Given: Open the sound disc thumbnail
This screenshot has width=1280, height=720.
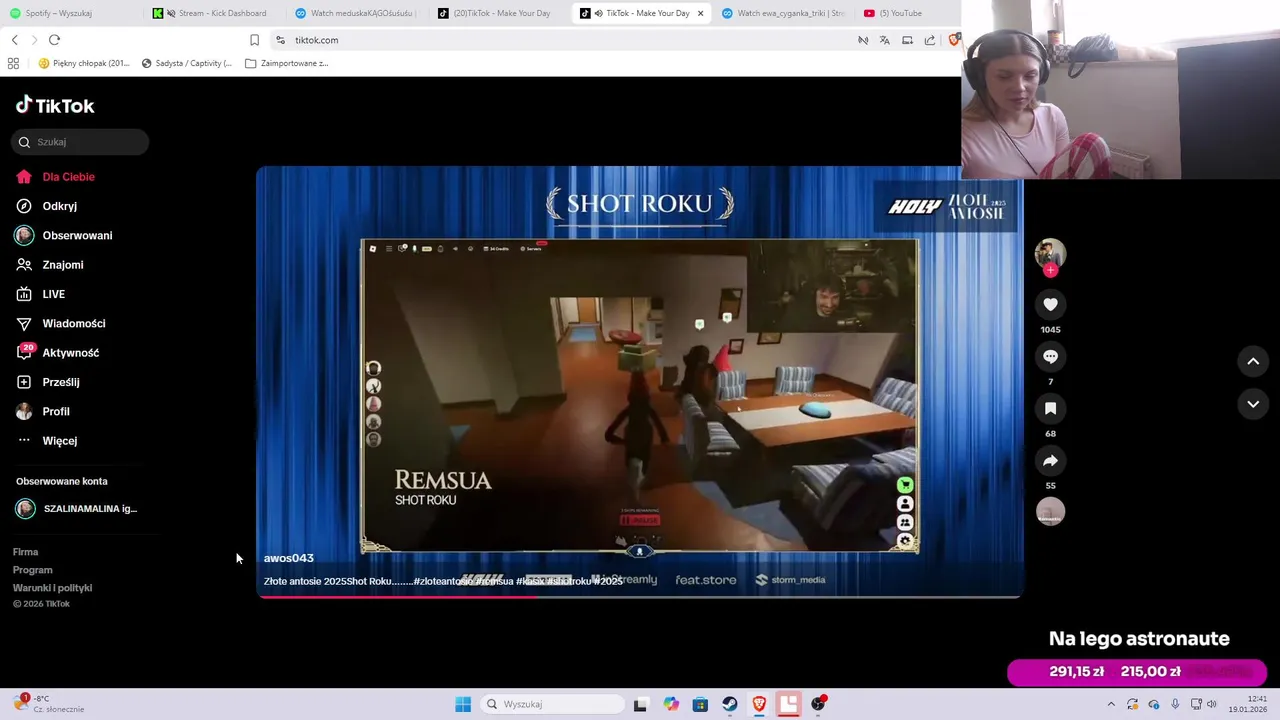Looking at the screenshot, I should tap(1050, 512).
